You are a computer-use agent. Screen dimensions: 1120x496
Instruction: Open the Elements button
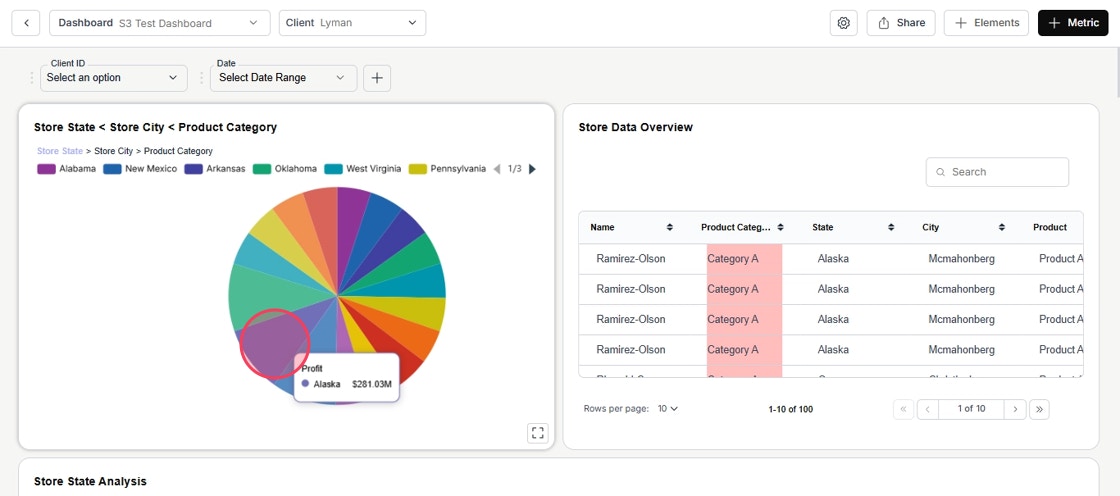(x=986, y=23)
